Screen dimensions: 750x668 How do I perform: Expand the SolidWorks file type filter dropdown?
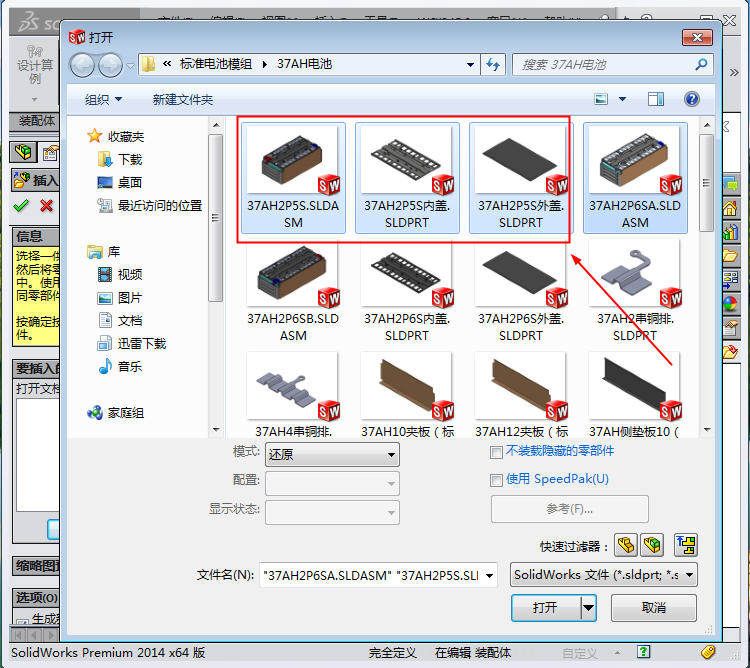tap(603, 575)
